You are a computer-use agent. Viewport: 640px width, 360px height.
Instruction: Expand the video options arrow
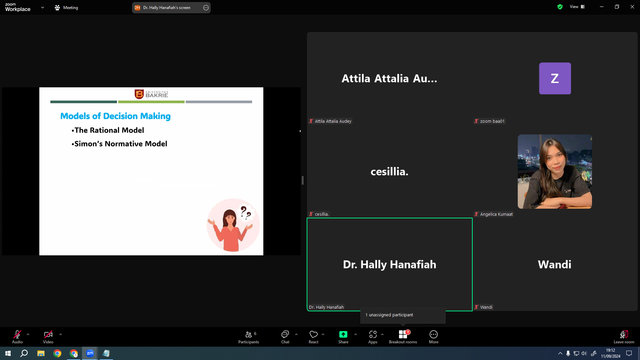click(60, 334)
